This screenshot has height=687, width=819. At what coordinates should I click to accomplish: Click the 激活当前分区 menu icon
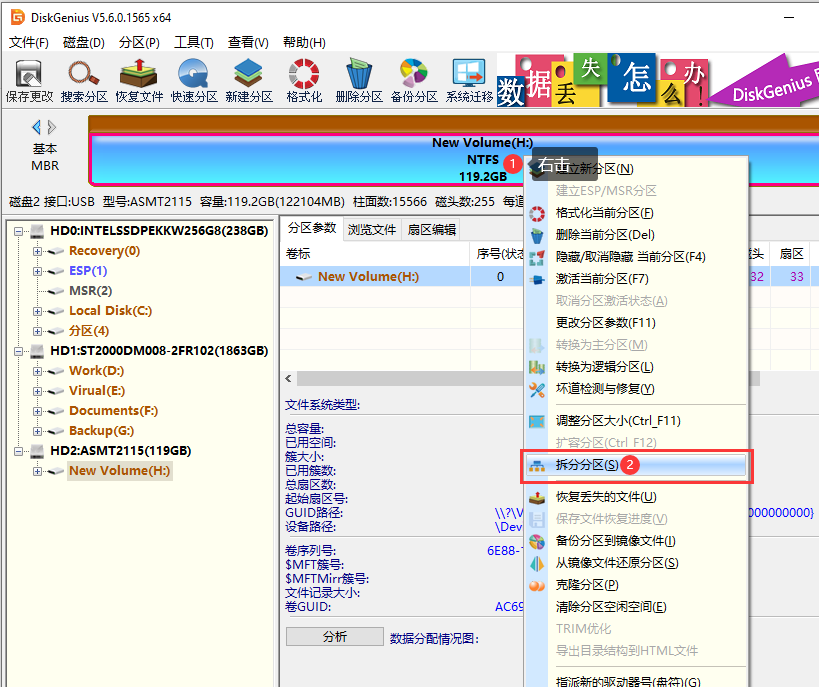pos(537,280)
